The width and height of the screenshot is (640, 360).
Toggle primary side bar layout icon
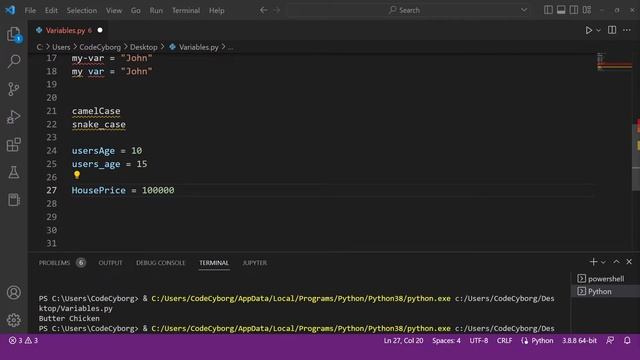tap(548, 10)
